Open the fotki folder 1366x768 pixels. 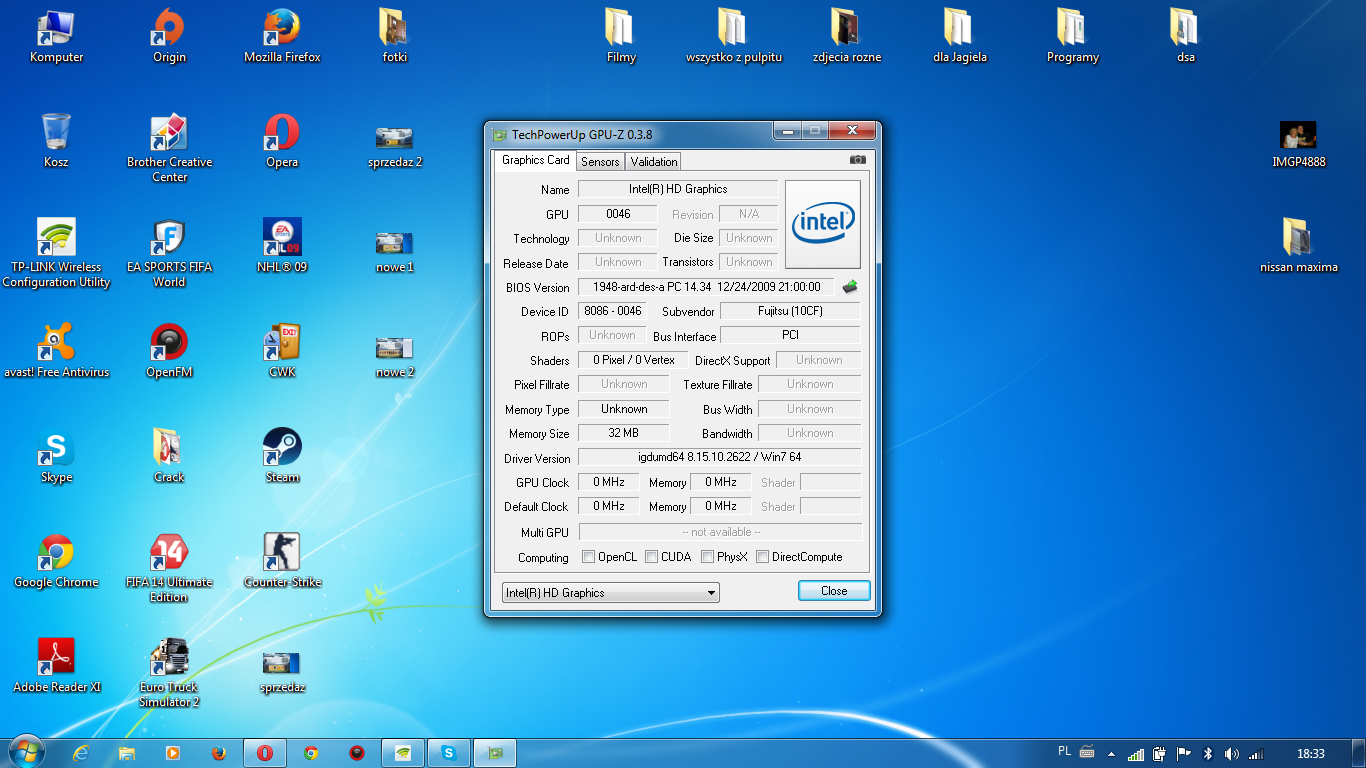[395, 37]
